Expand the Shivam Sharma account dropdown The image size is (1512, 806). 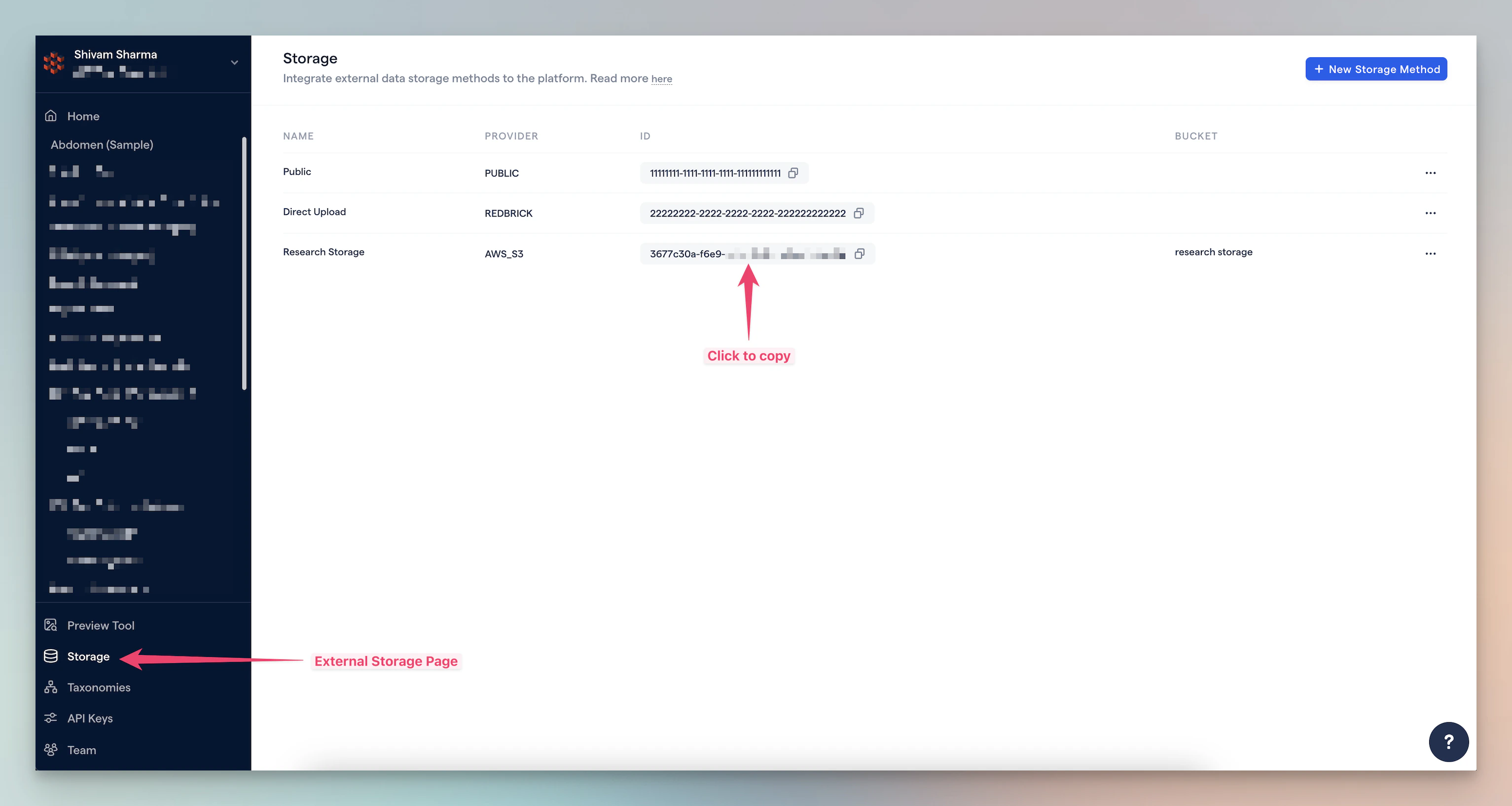pyautogui.click(x=234, y=62)
